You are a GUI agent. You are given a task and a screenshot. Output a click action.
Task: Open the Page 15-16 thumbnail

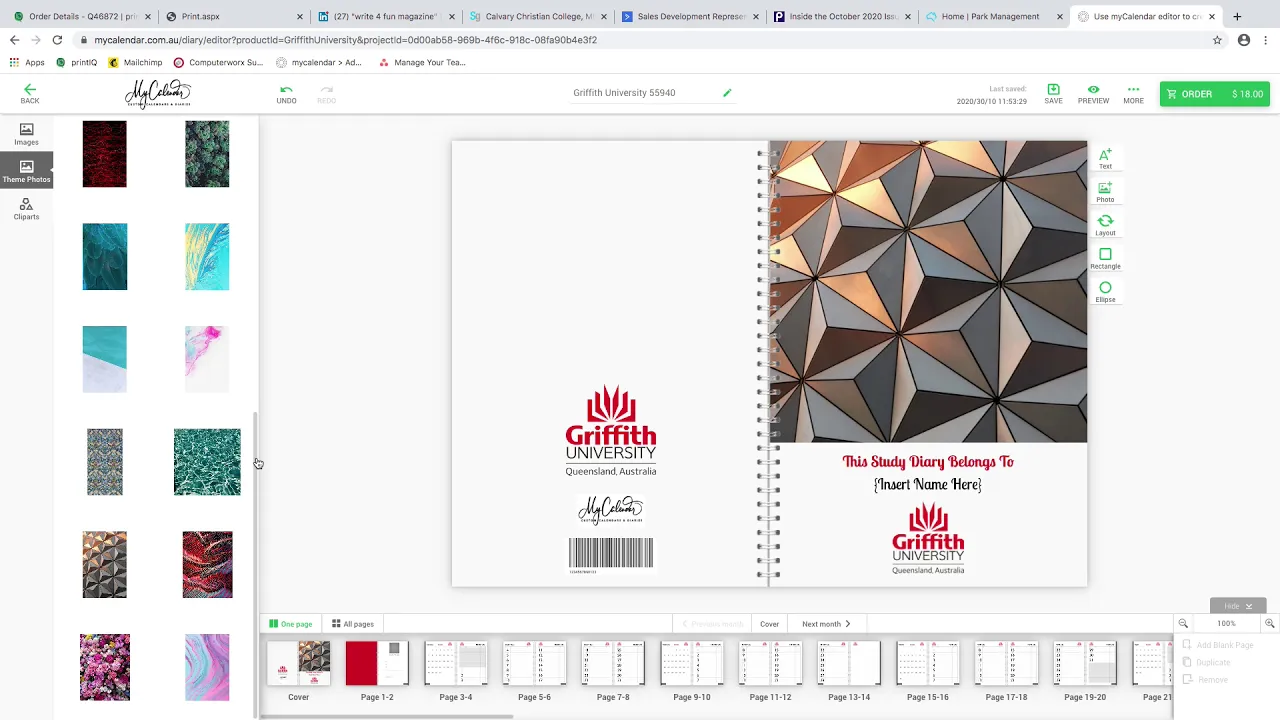coord(928,664)
